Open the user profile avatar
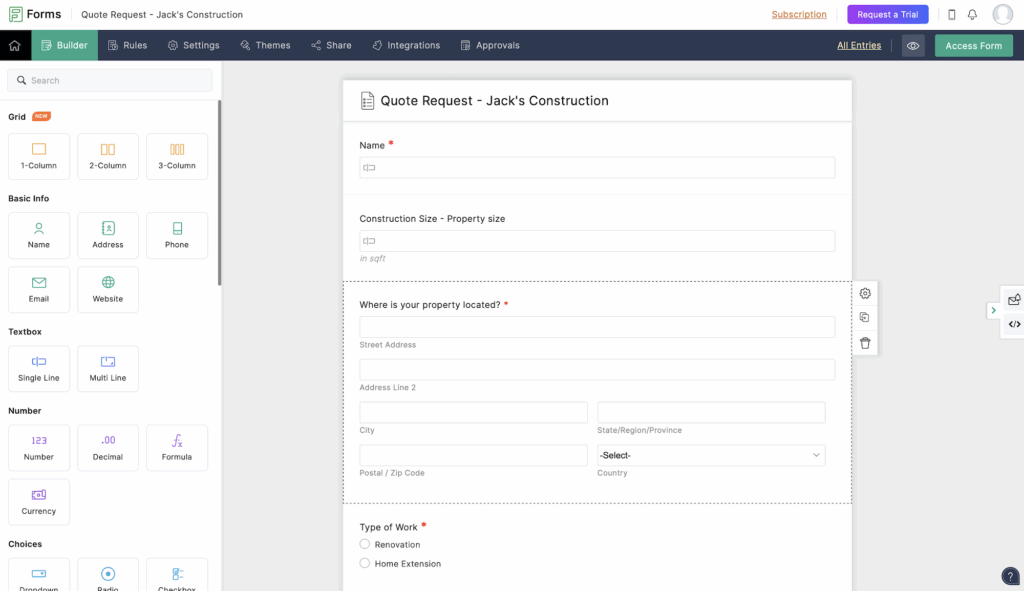The height and width of the screenshot is (591, 1024). coord(1002,14)
